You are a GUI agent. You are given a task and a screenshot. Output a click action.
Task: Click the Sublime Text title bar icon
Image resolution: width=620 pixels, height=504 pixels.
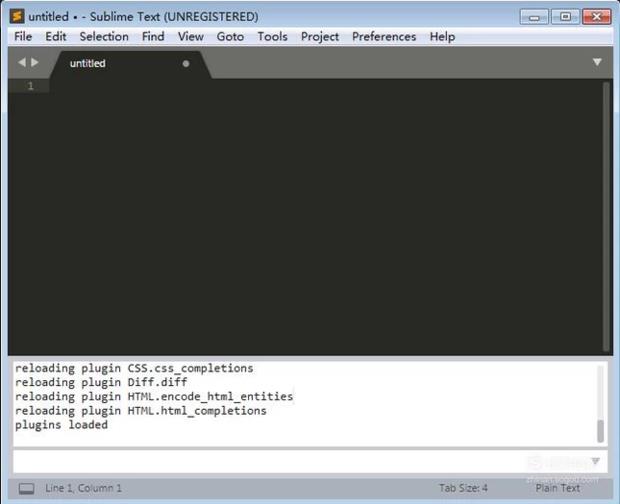(x=17, y=16)
